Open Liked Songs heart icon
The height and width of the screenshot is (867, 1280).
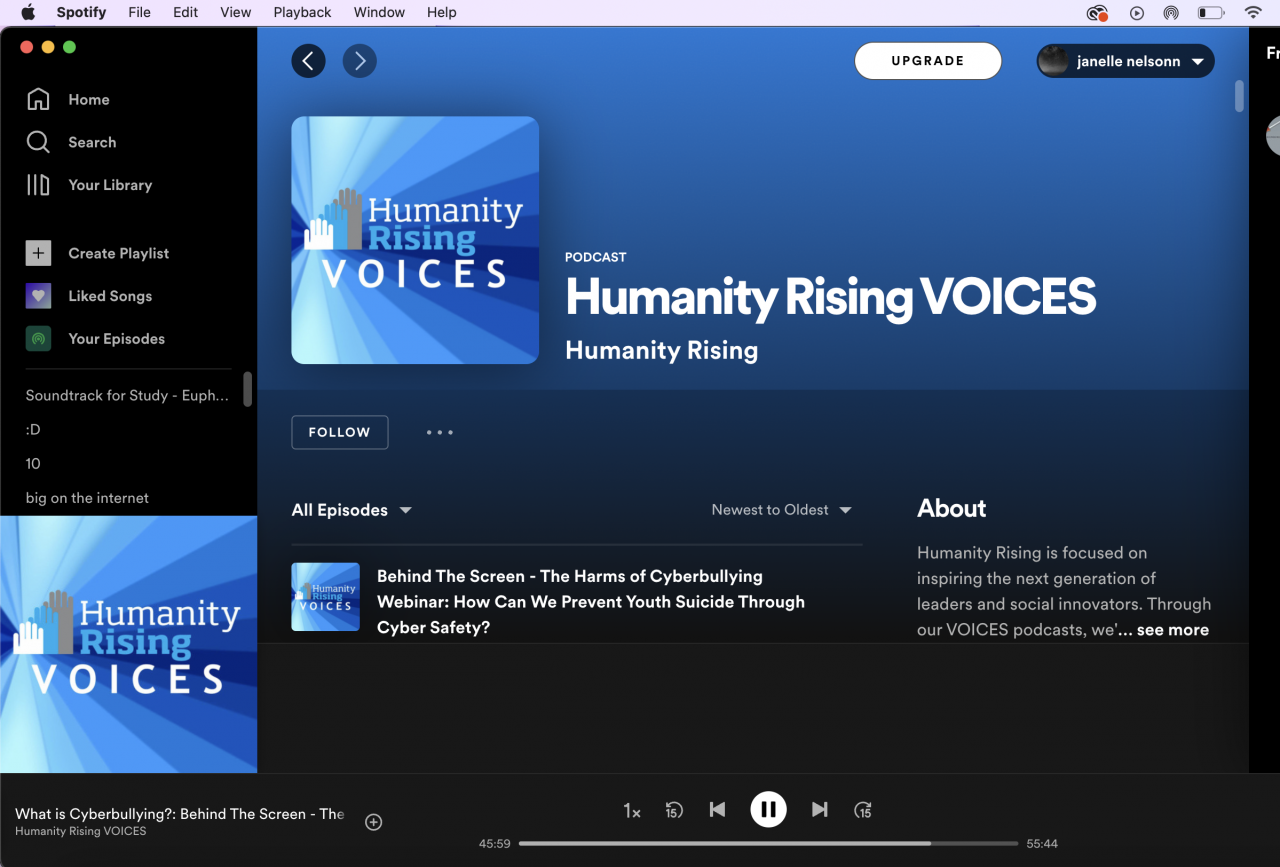pos(38,296)
